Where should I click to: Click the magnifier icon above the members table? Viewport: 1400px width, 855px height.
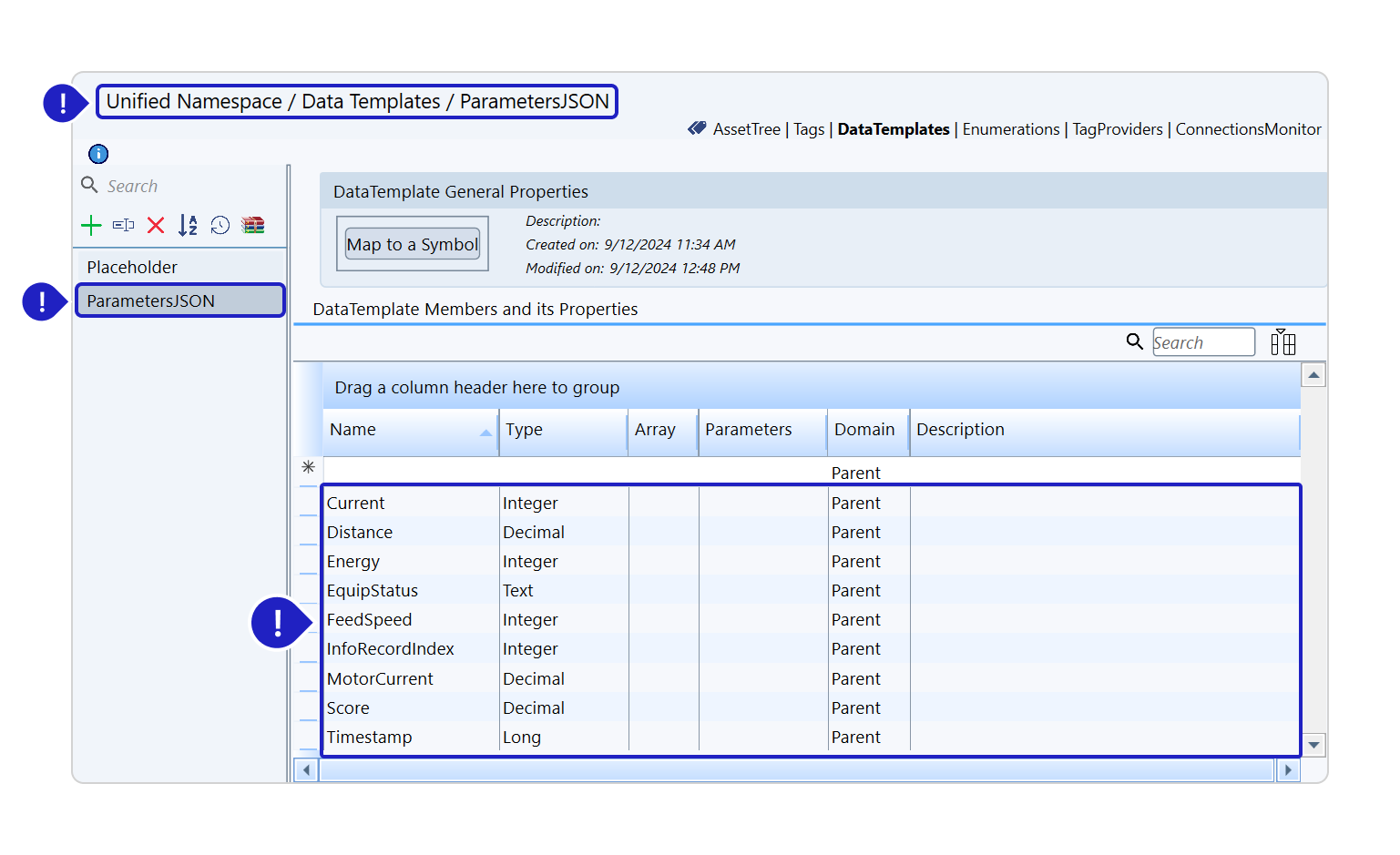1134,341
